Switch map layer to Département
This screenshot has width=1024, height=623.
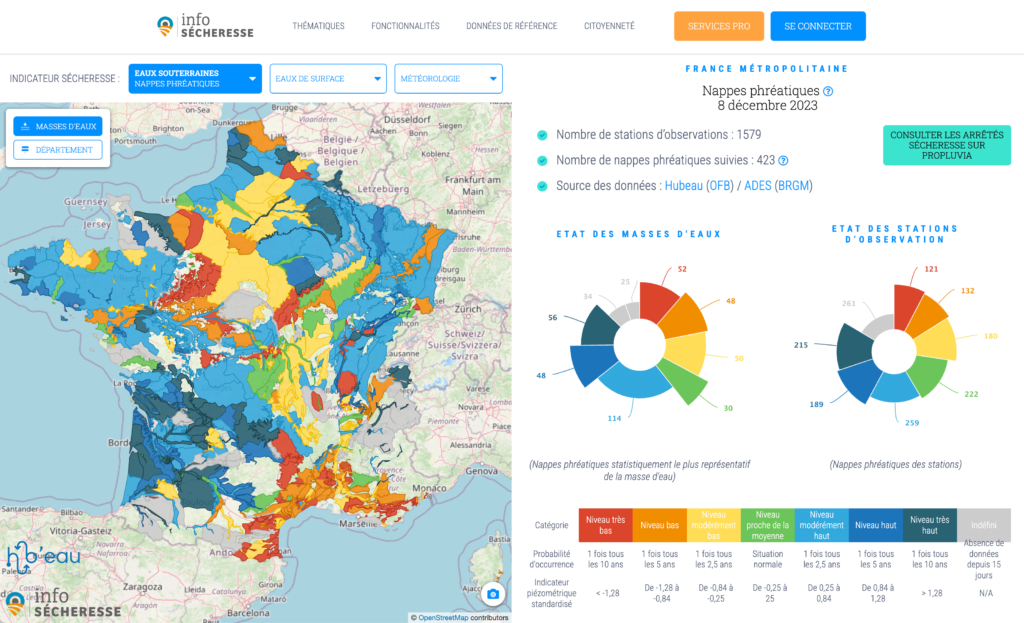tap(58, 150)
